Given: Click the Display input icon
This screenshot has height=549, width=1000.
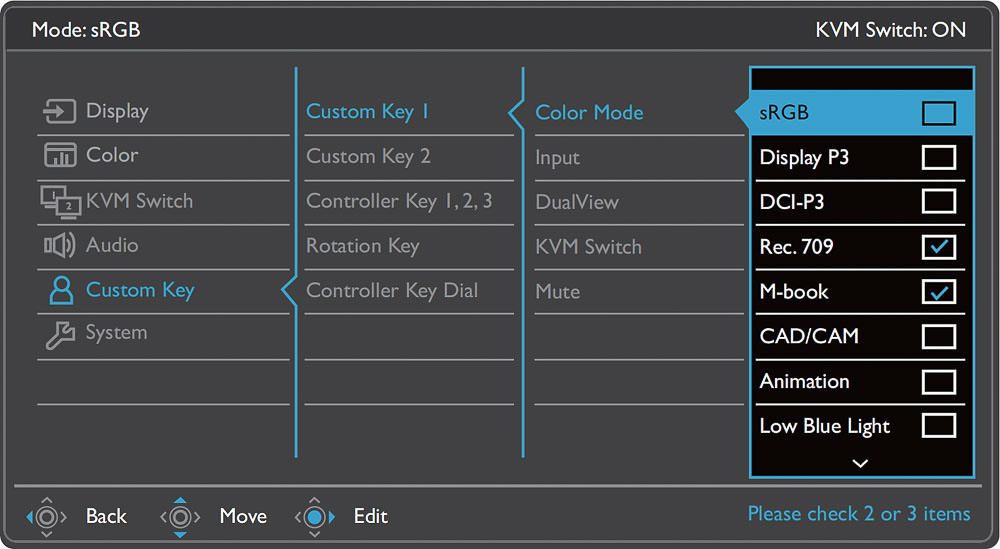Looking at the screenshot, I should tap(59, 111).
